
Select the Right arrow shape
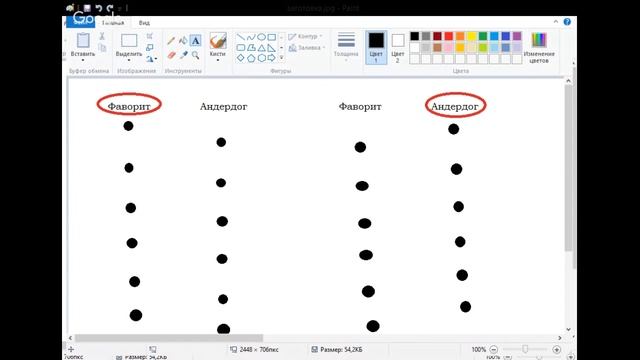click(x=271, y=58)
